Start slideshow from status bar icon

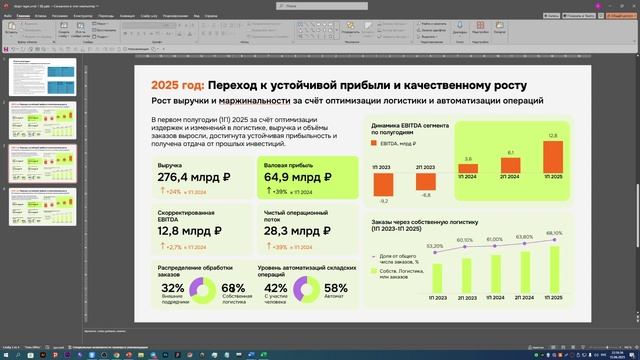[x=583, y=347]
